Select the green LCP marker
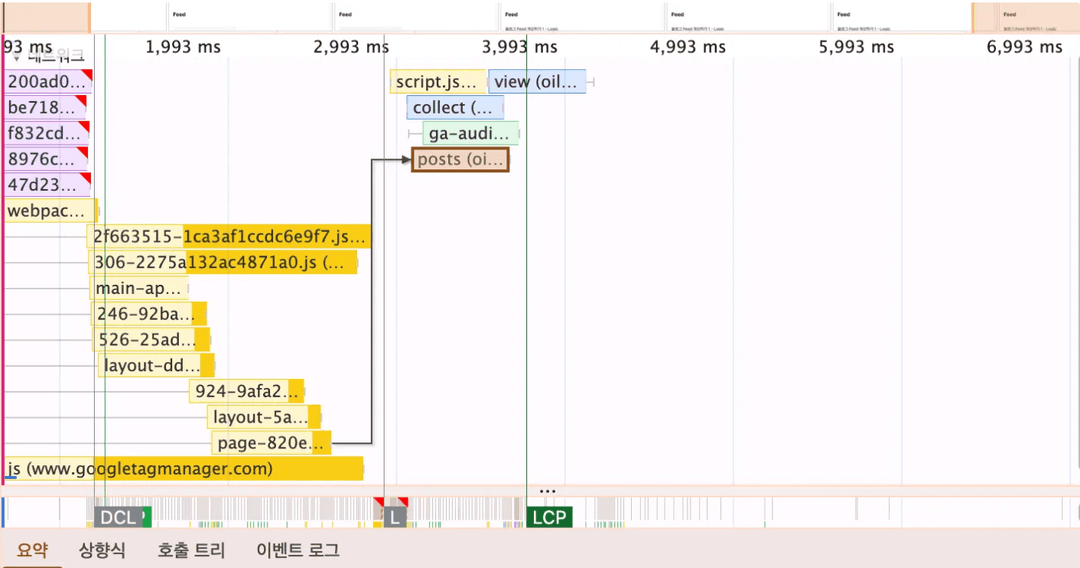 [x=549, y=517]
